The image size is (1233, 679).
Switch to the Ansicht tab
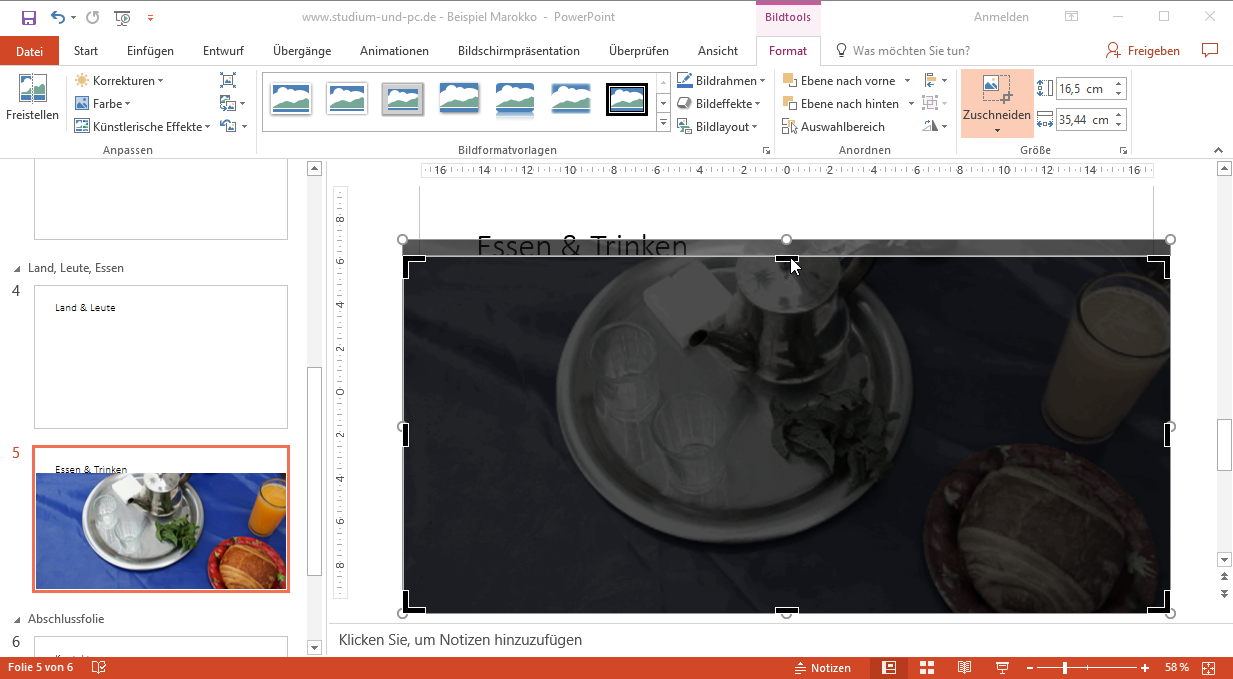[x=718, y=51]
